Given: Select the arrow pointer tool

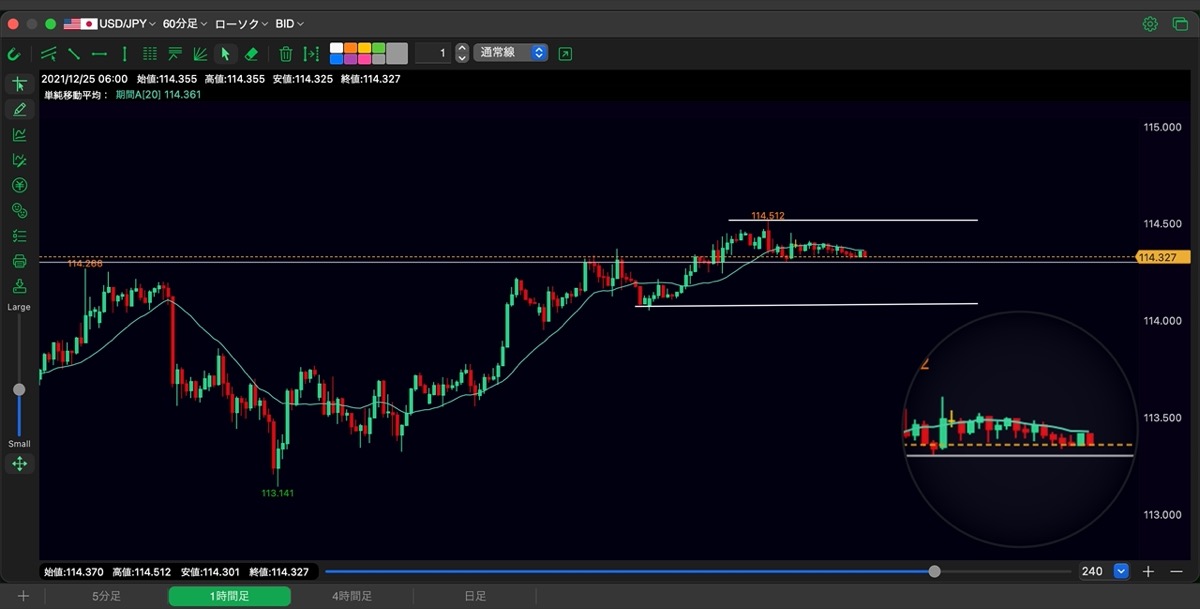Looking at the screenshot, I should [225, 54].
